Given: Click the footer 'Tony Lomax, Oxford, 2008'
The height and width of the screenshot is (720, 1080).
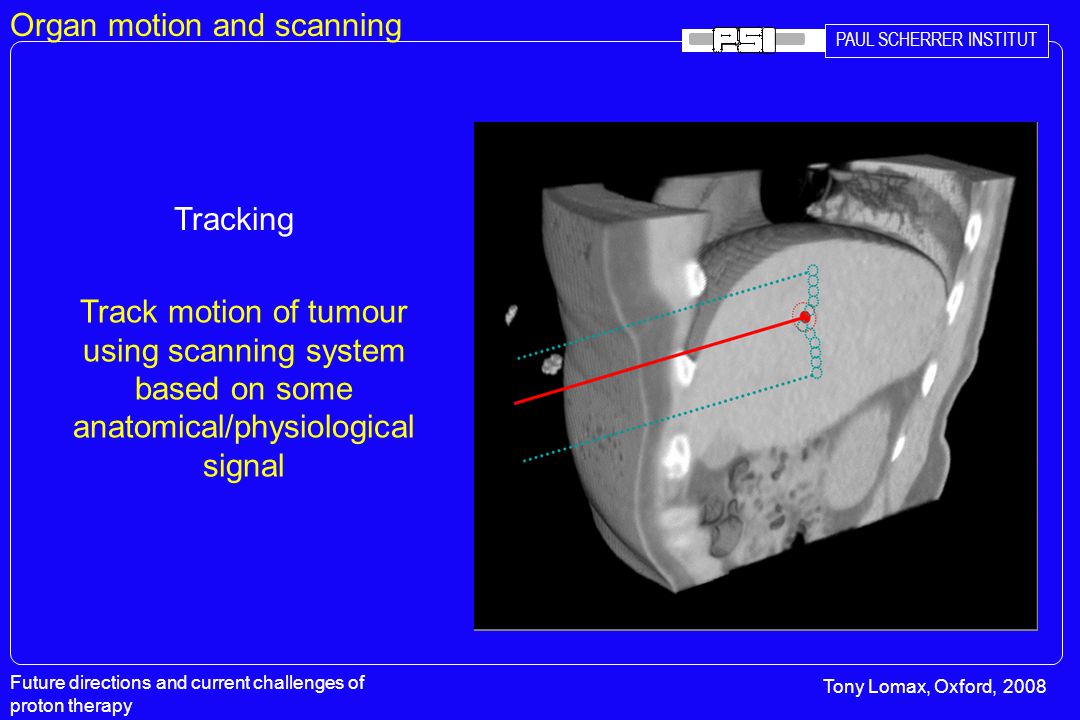Looking at the screenshot, I should pyautogui.click(x=935, y=686).
